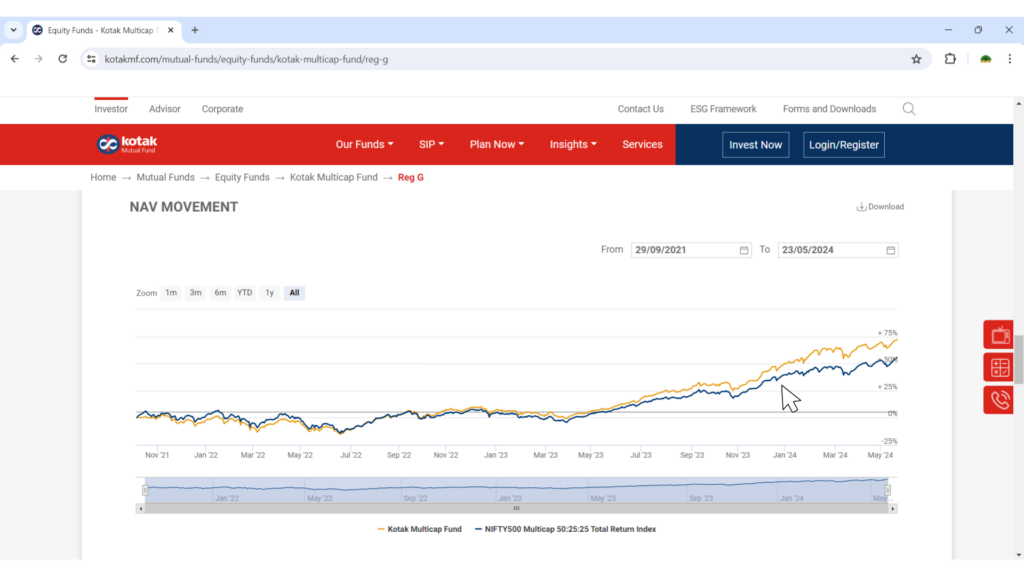The width and height of the screenshot is (1024, 576).
Task: Click the Invest Now button
Action: coord(756,145)
